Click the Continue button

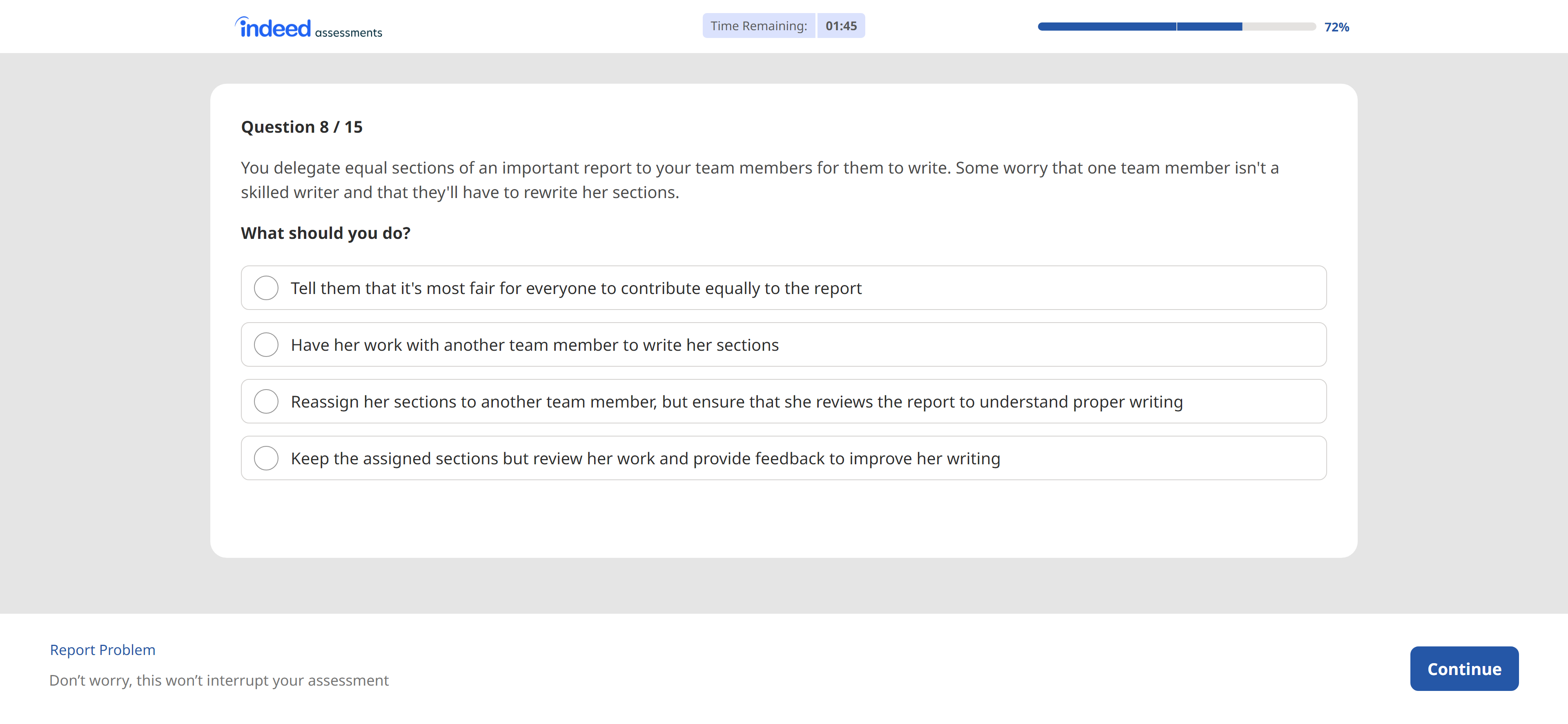coord(1464,668)
